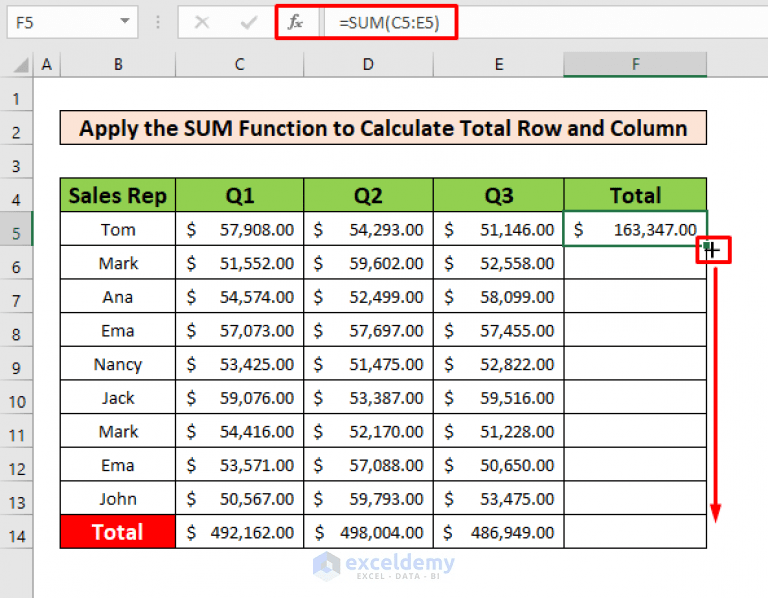Select column C header
Image resolution: width=768 pixels, height=598 pixels.
(x=240, y=64)
